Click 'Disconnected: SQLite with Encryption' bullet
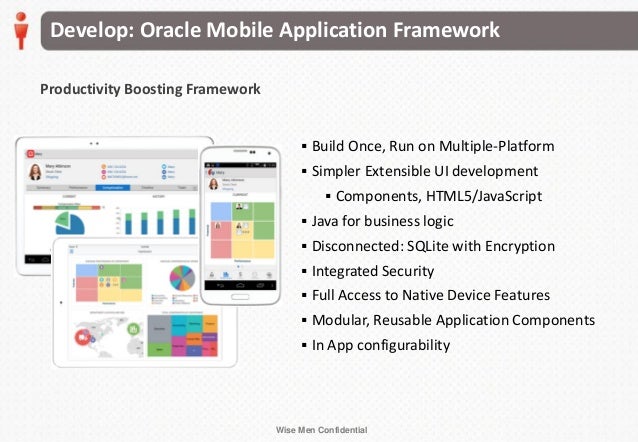Screen dimensions: 638x442 433,247
